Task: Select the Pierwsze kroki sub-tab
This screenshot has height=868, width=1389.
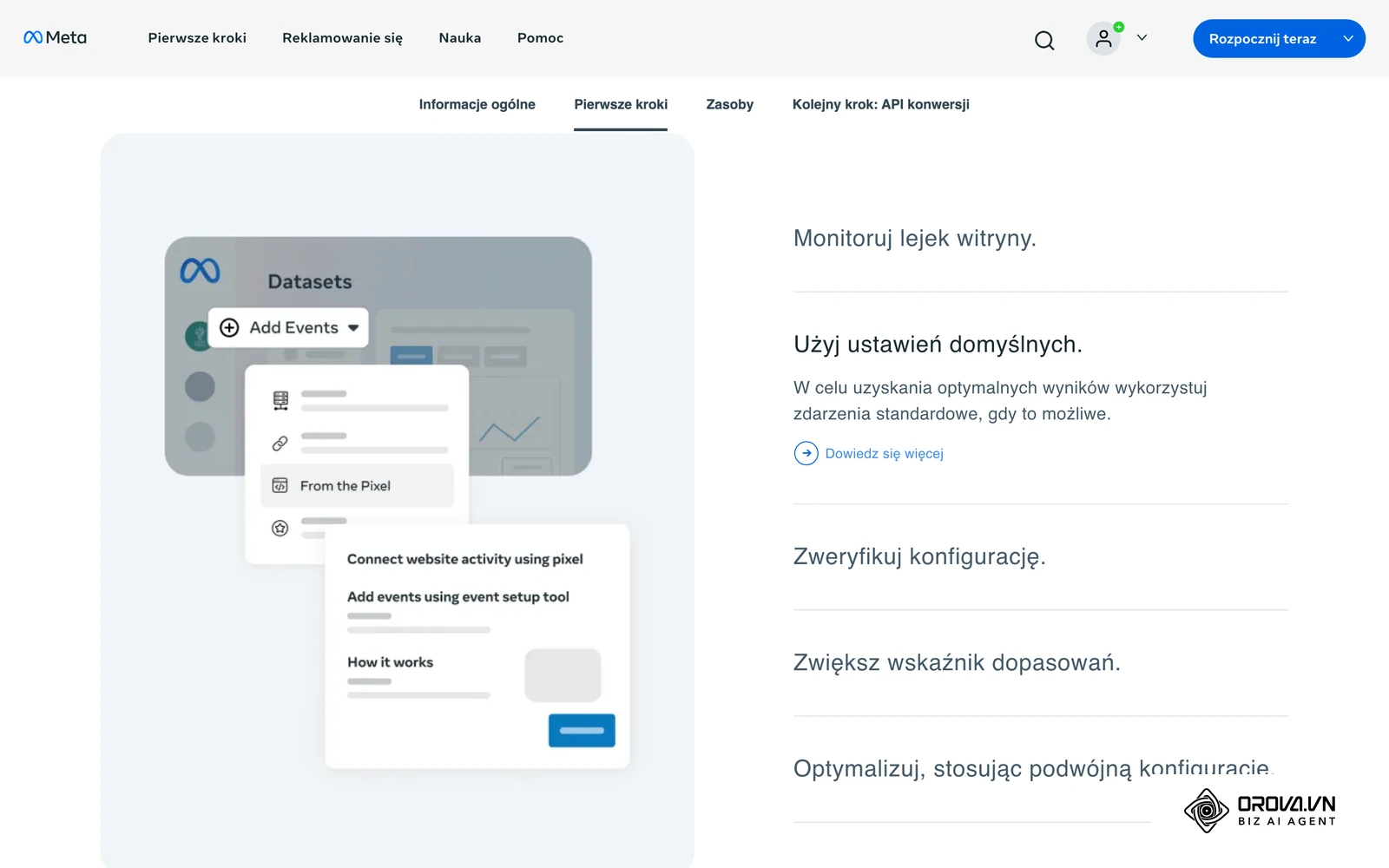Action: [621, 104]
